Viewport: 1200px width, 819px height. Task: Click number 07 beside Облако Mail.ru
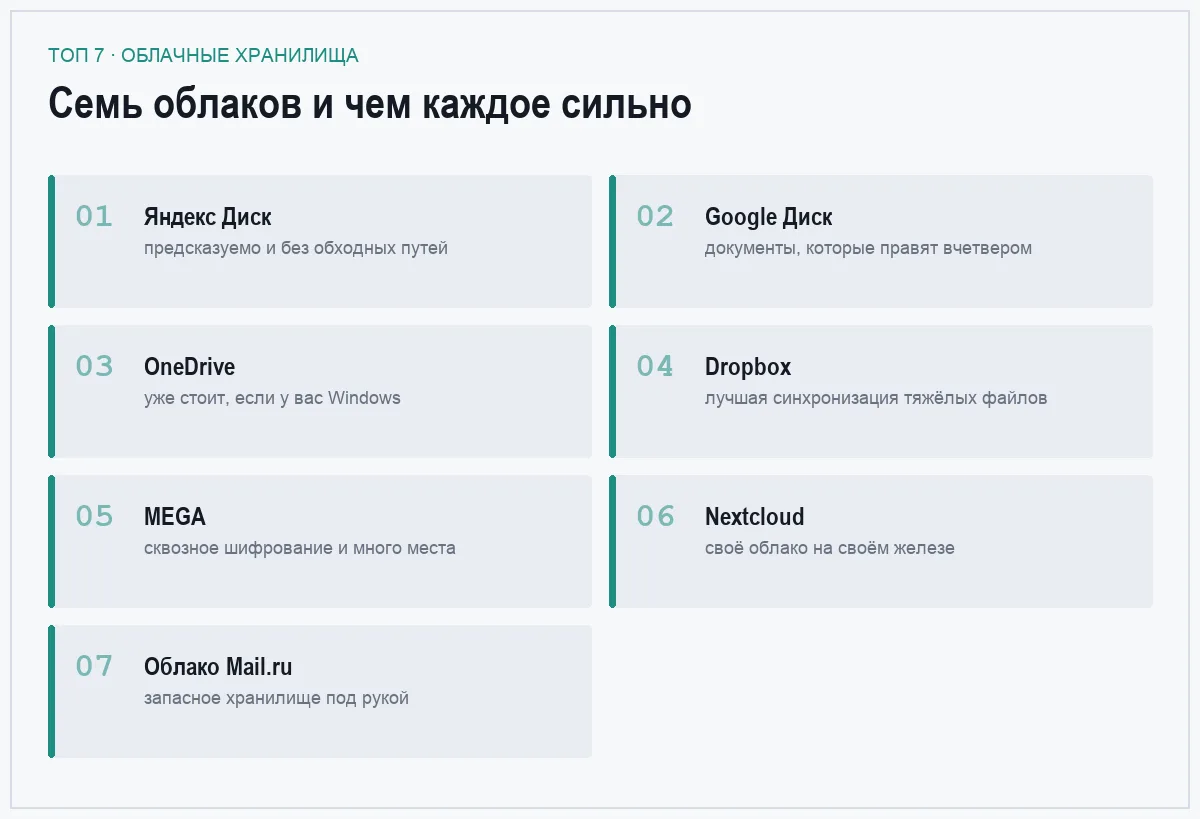pos(94,666)
